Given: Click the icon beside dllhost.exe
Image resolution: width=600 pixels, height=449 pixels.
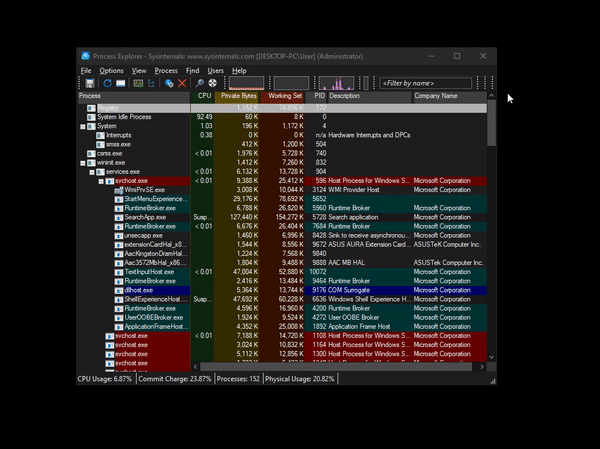Looking at the screenshot, I should click(x=119, y=290).
